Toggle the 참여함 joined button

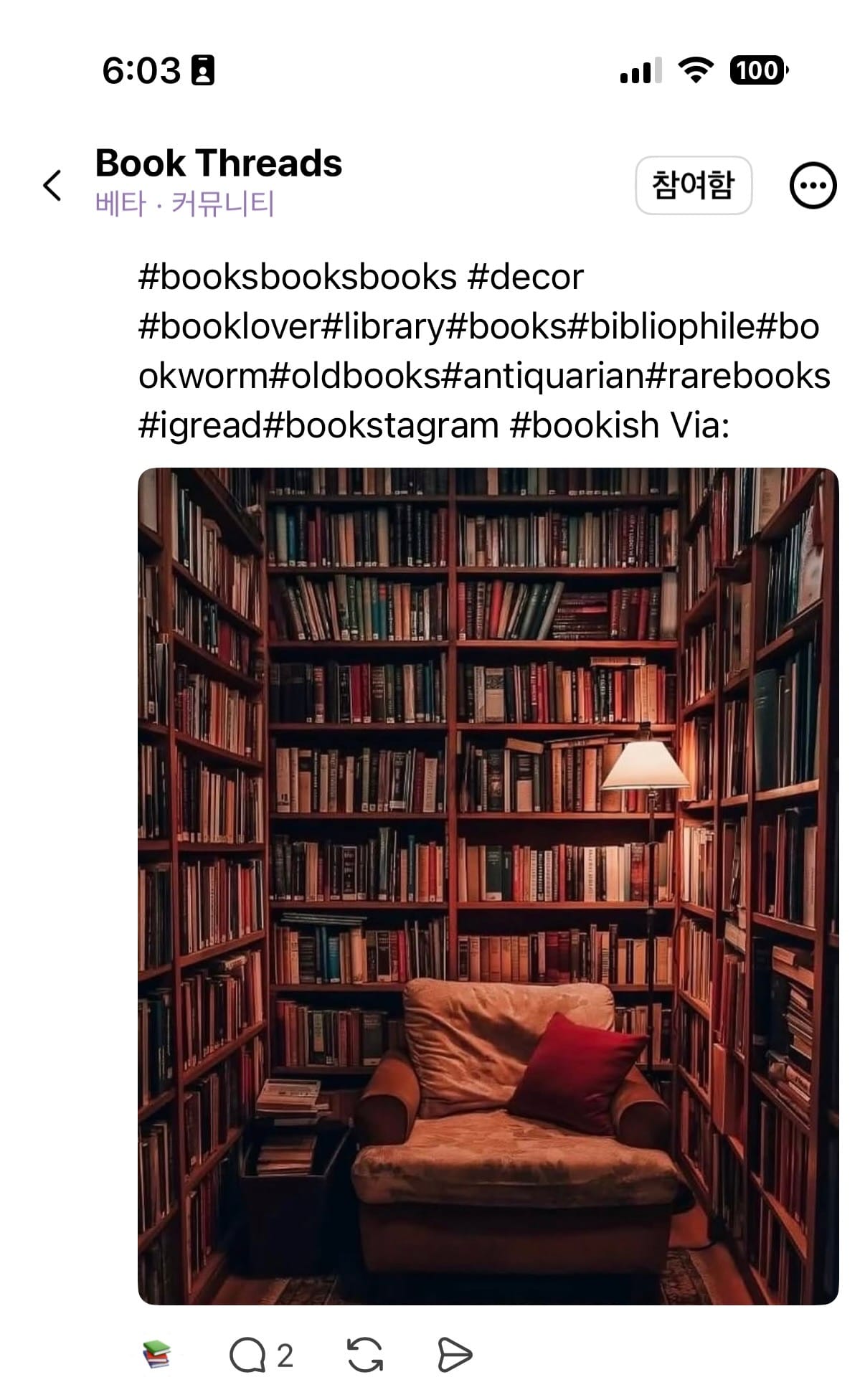click(693, 185)
